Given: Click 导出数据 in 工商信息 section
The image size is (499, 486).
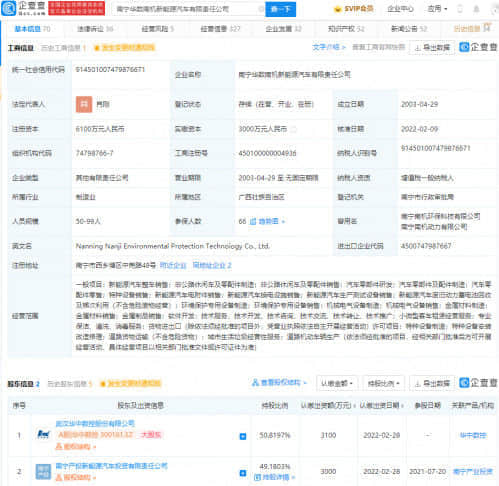Looking at the screenshot, I should pyautogui.click(x=432, y=48).
